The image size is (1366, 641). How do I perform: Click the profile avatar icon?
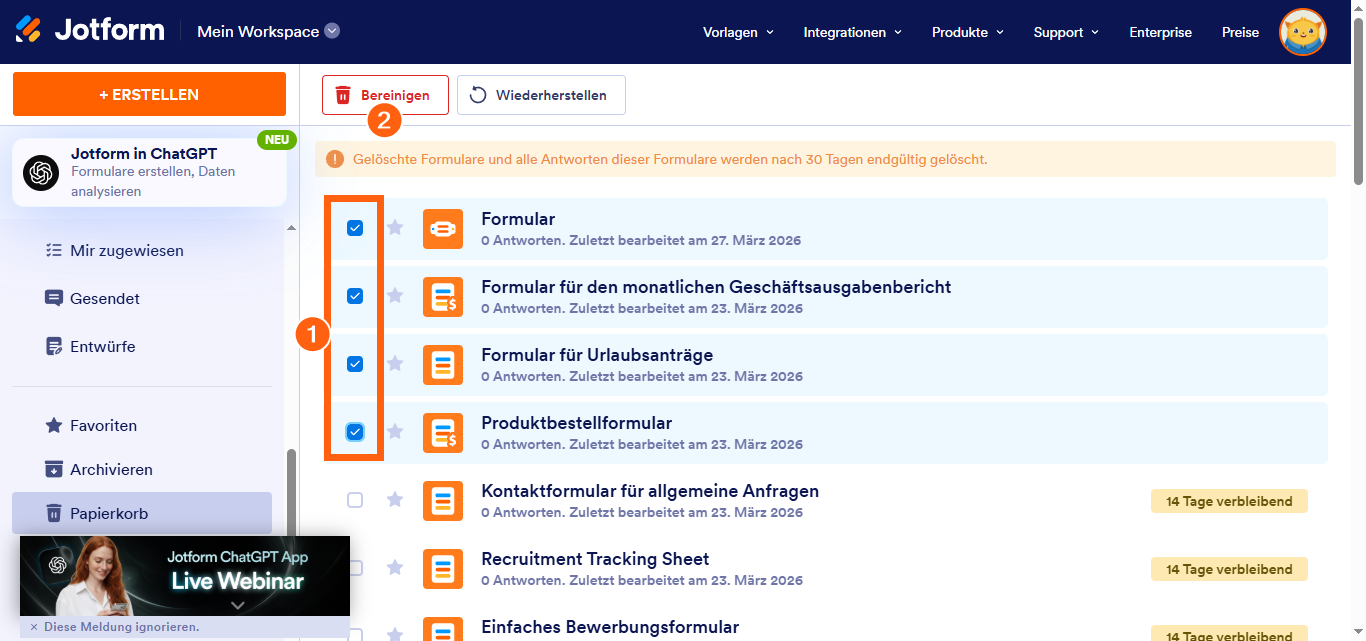click(x=1302, y=32)
